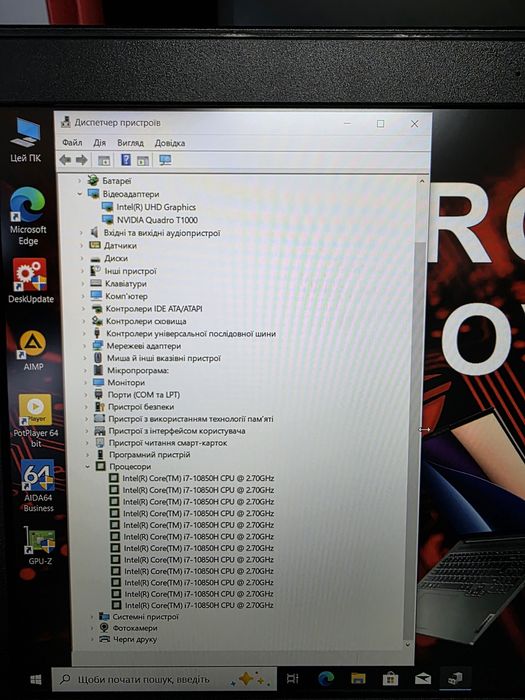This screenshot has height=700, width=525.
Task: Click the Черги друку printer icon
Action: 104,639
